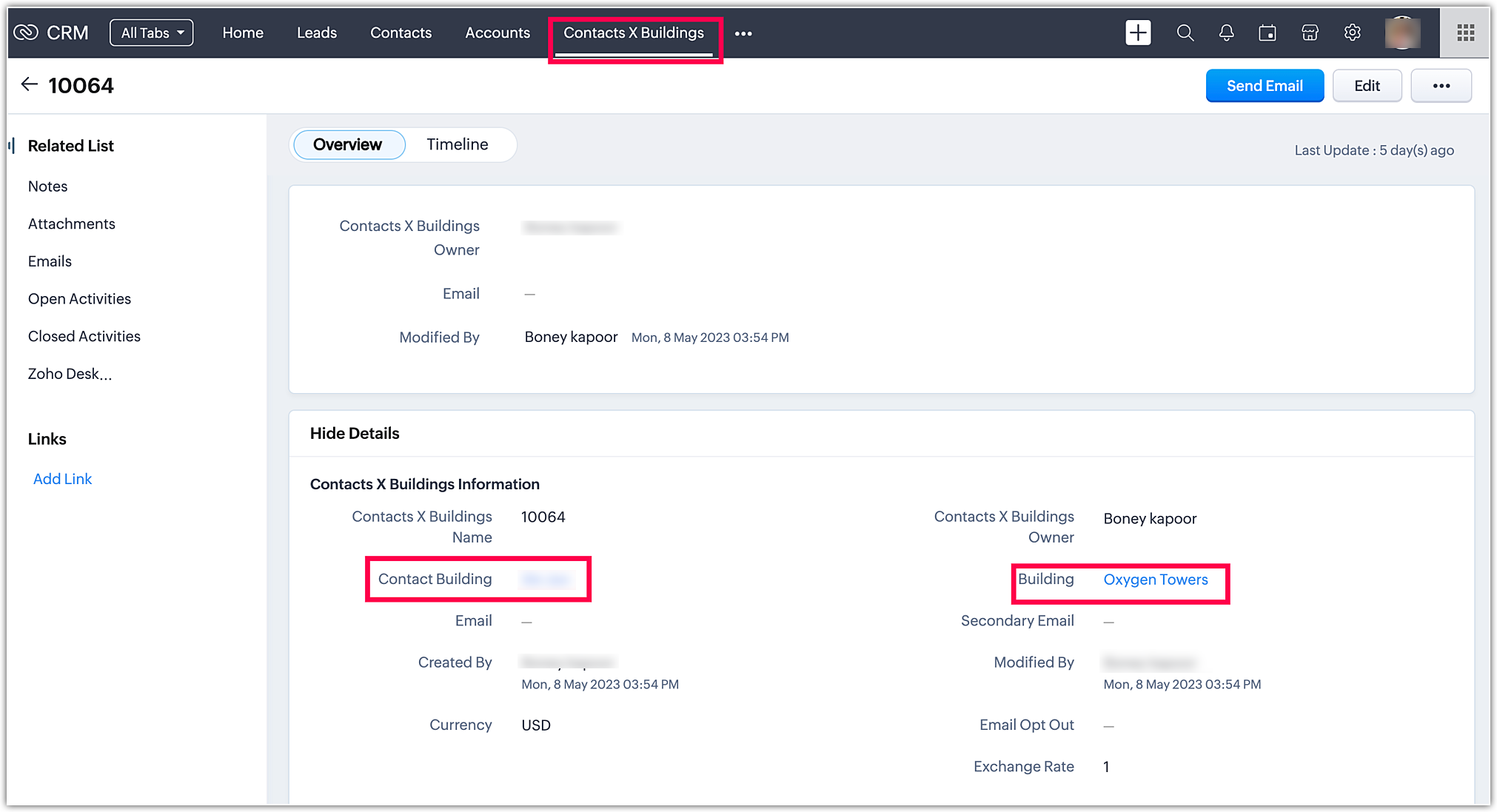Open the settings gear icon

pyautogui.click(x=1352, y=33)
